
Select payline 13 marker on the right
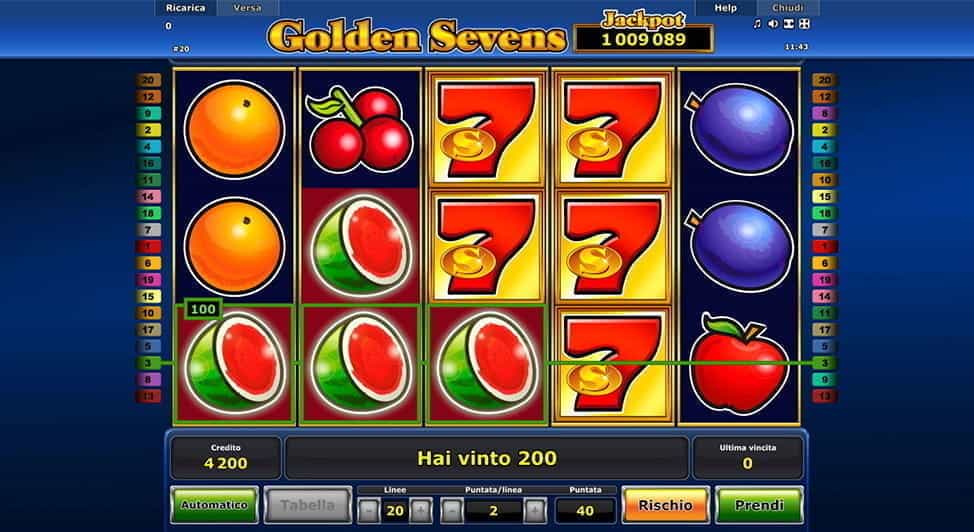[x=825, y=396]
